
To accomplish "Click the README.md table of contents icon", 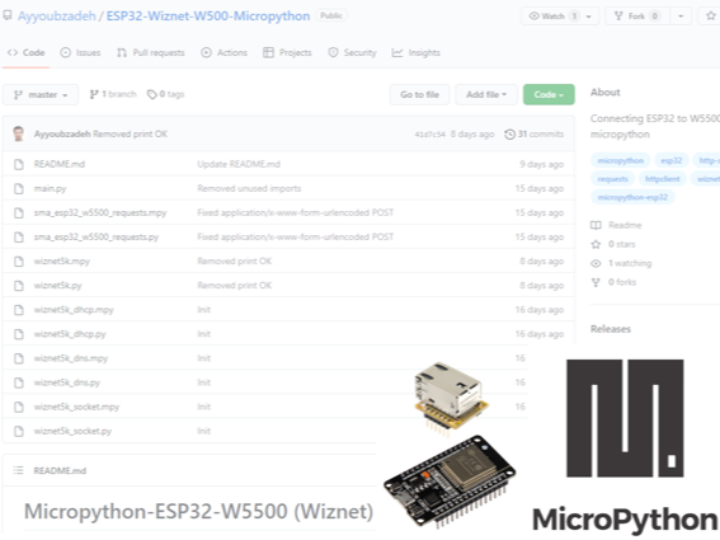I will [18, 470].
